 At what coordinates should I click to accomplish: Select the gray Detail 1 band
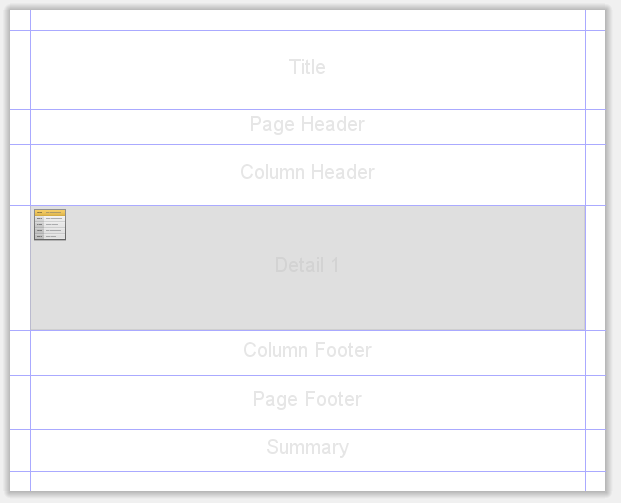pyautogui.click(x=308, y=268)
